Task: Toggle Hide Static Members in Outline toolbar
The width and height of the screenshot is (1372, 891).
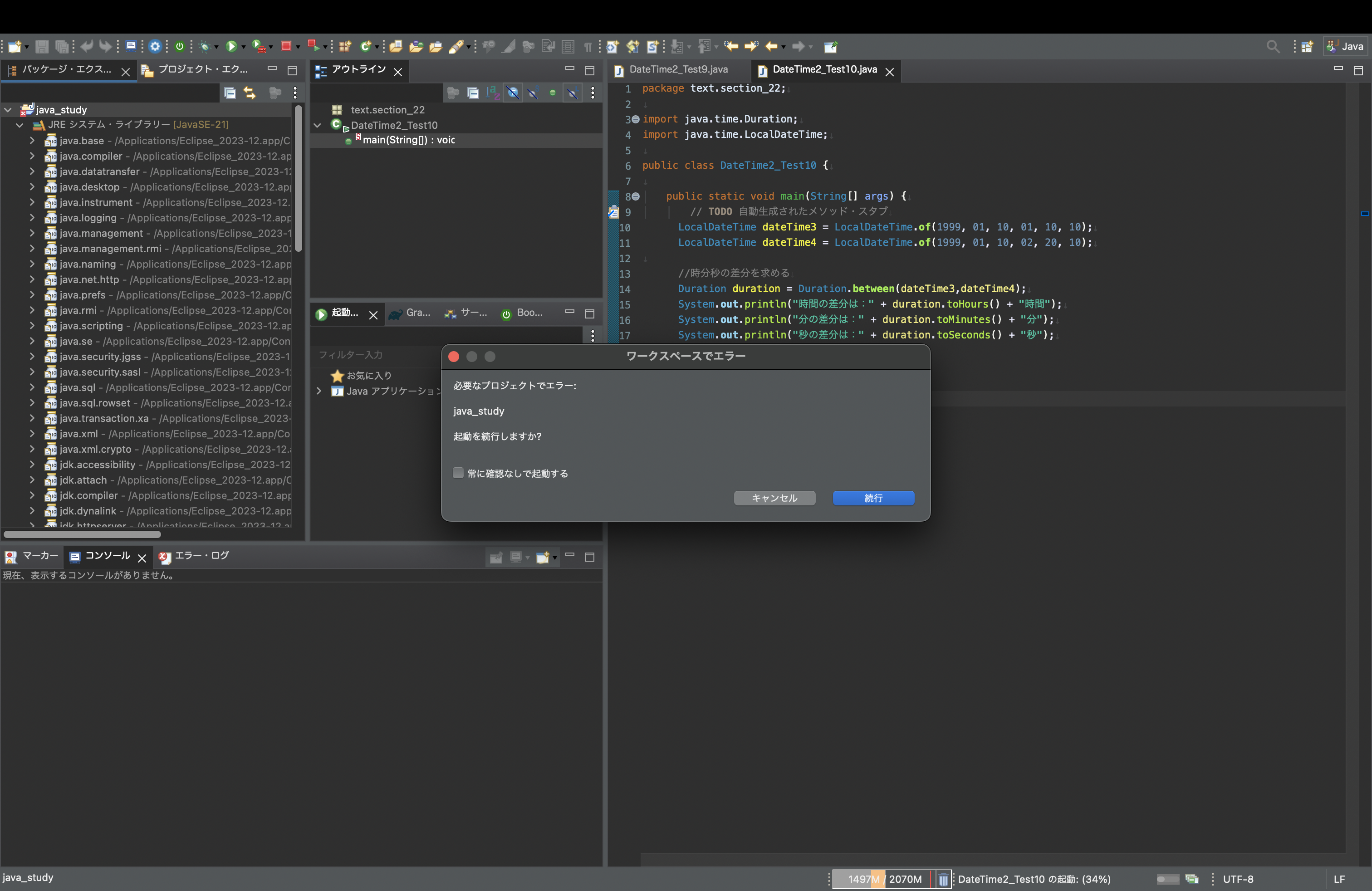Action: click(533, 93)
